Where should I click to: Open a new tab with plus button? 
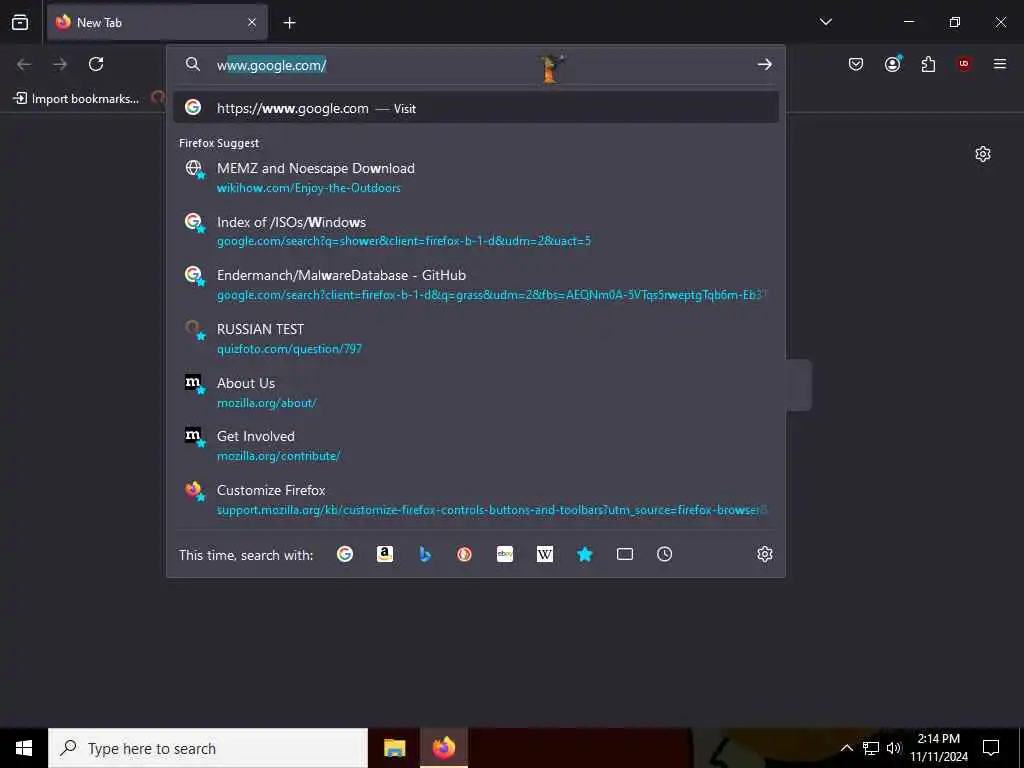pyautogui.click(x=289, y=23)
